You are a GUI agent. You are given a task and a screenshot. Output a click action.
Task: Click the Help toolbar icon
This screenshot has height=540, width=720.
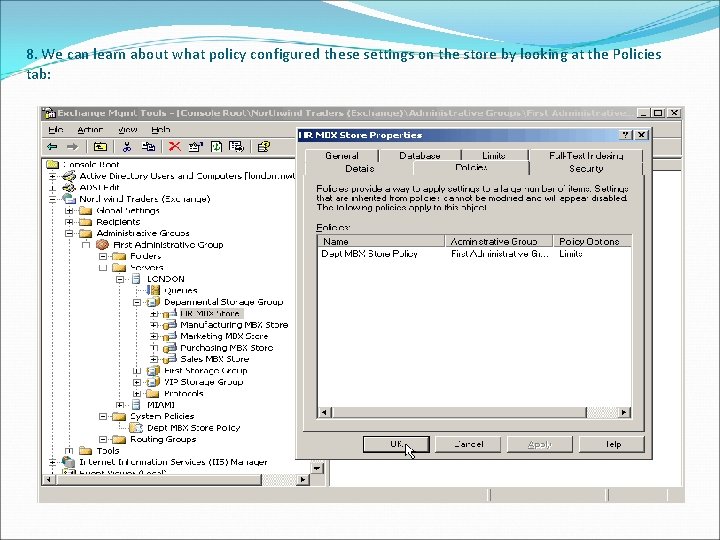coord(264,146)
